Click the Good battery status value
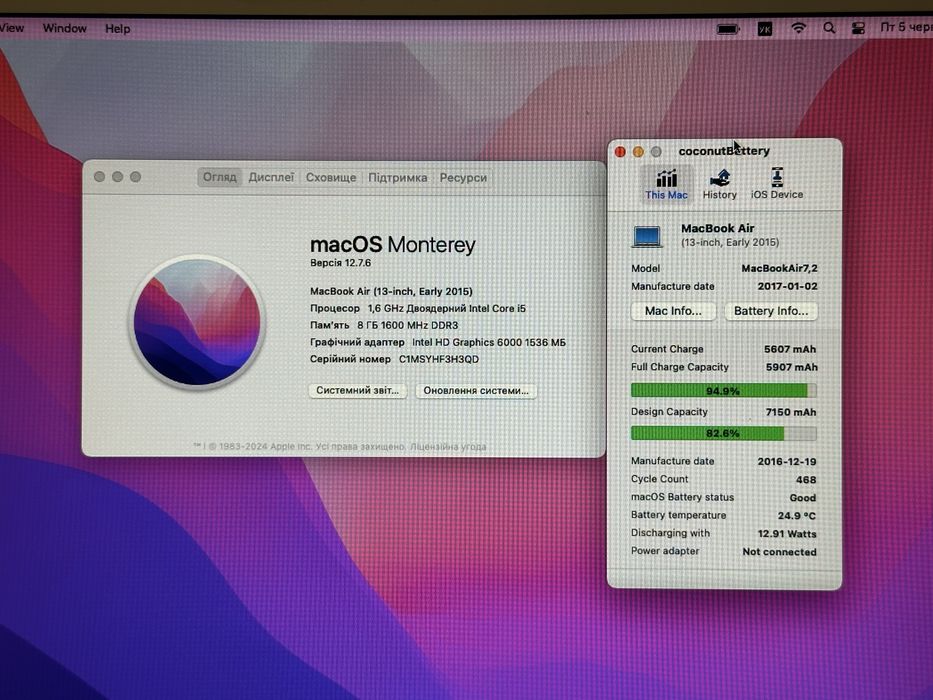Viewport: 933px width, 700px height. [803, 498]
